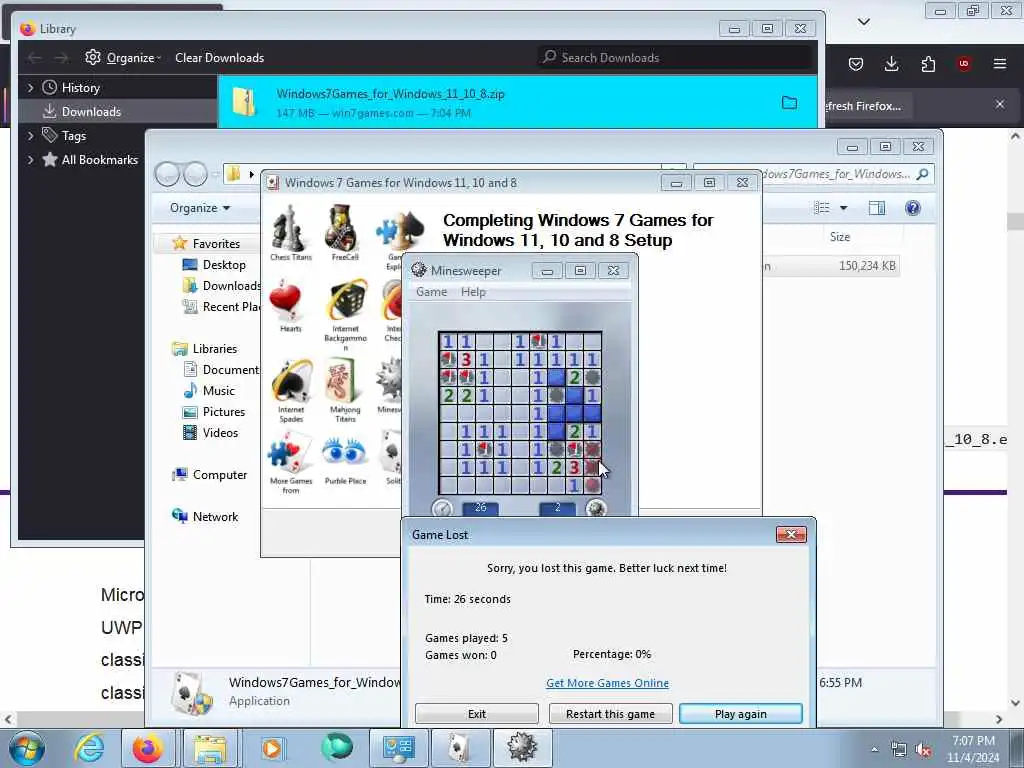Open Internet Explorer from taskbar
The image size is (1024, 768).
pyautogui.click(x=89, y=748)
